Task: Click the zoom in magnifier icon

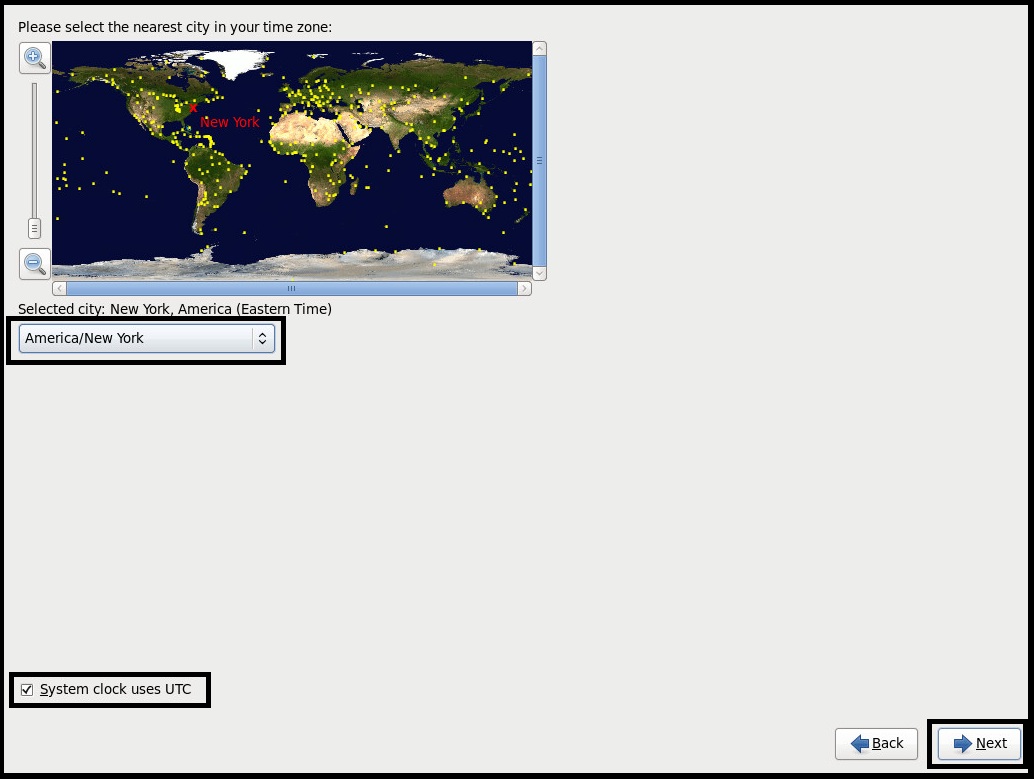Action: [34, 57]
